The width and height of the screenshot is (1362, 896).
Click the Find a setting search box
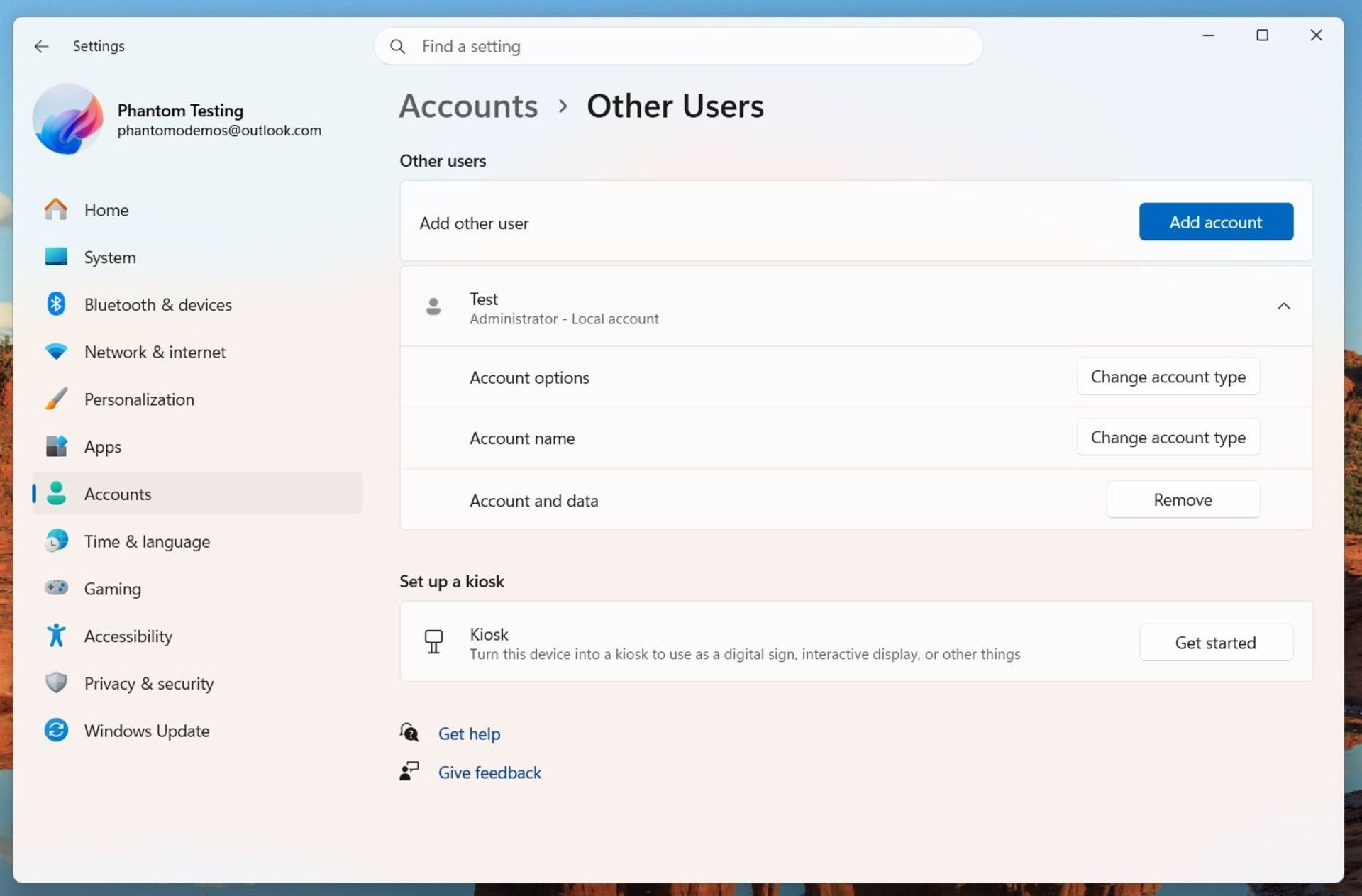pyautogui.click(x=677, y=46)
